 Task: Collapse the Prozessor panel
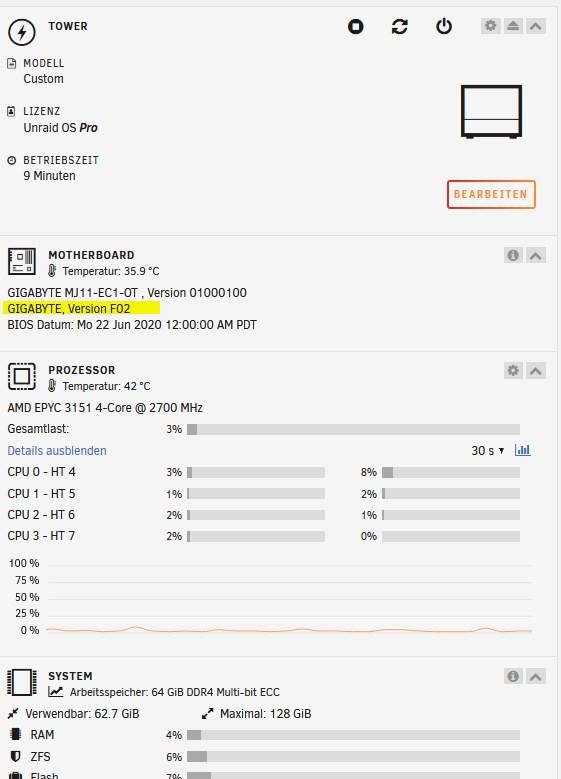click(536, 370)
